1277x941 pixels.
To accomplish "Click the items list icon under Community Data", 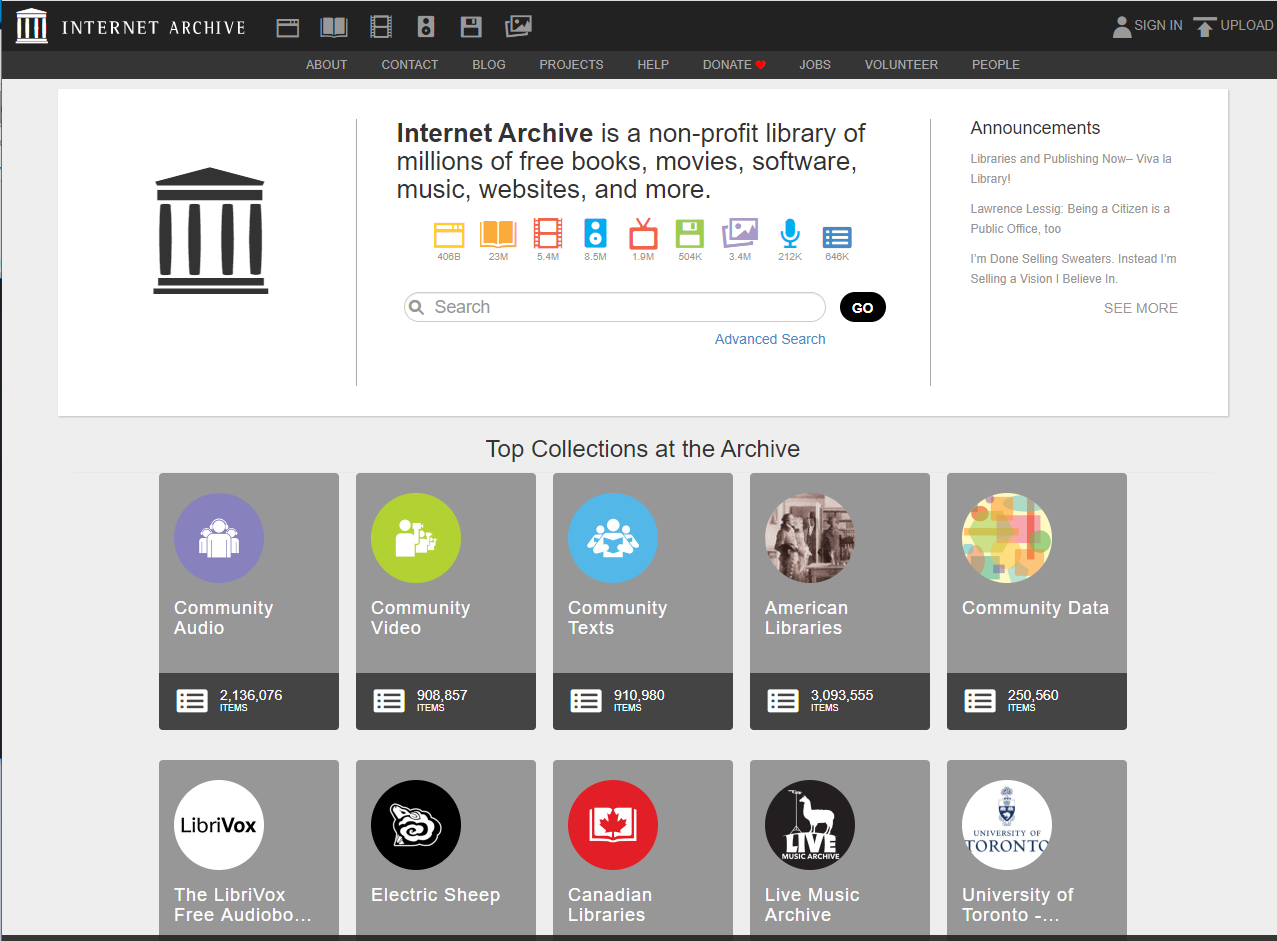I will tap(980, 701).
